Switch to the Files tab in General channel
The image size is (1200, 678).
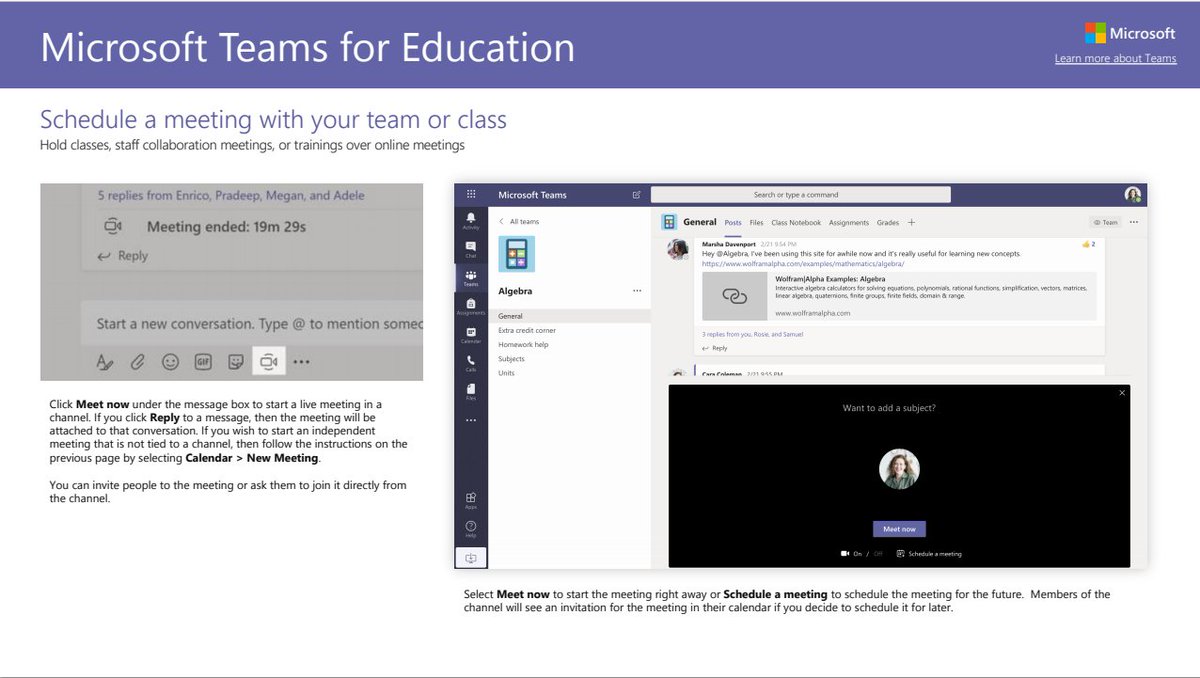[x=756, y=222]
